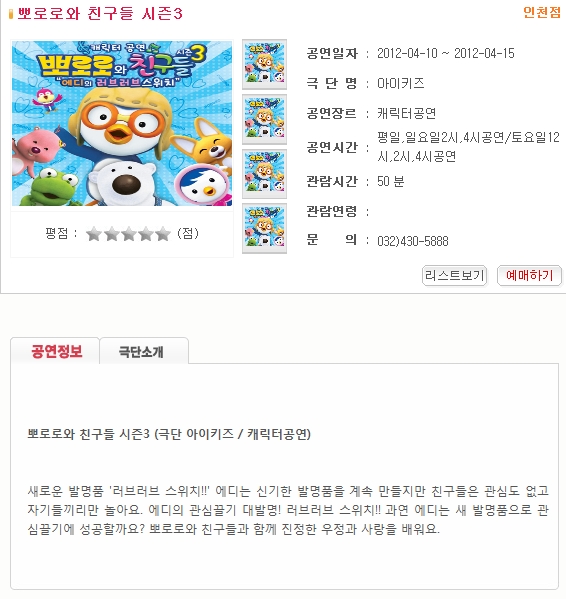Click the bold show heading in 공연정보
The width and height of the screenshot is (566, 599).
169,434
